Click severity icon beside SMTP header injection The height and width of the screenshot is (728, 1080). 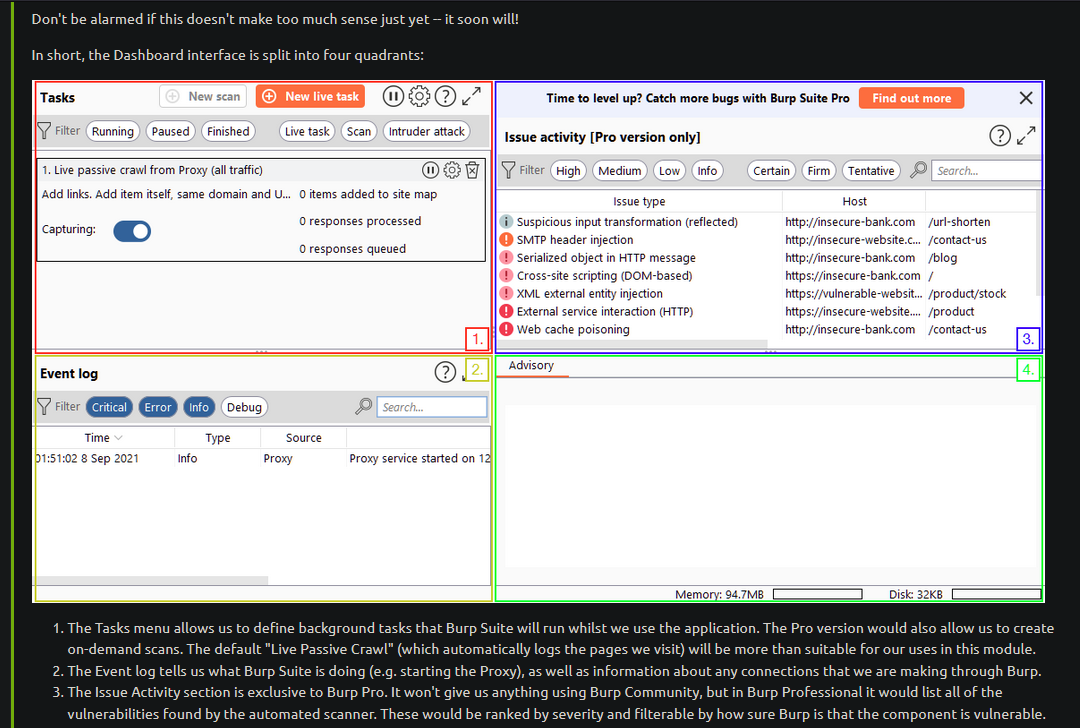[506, 240]
